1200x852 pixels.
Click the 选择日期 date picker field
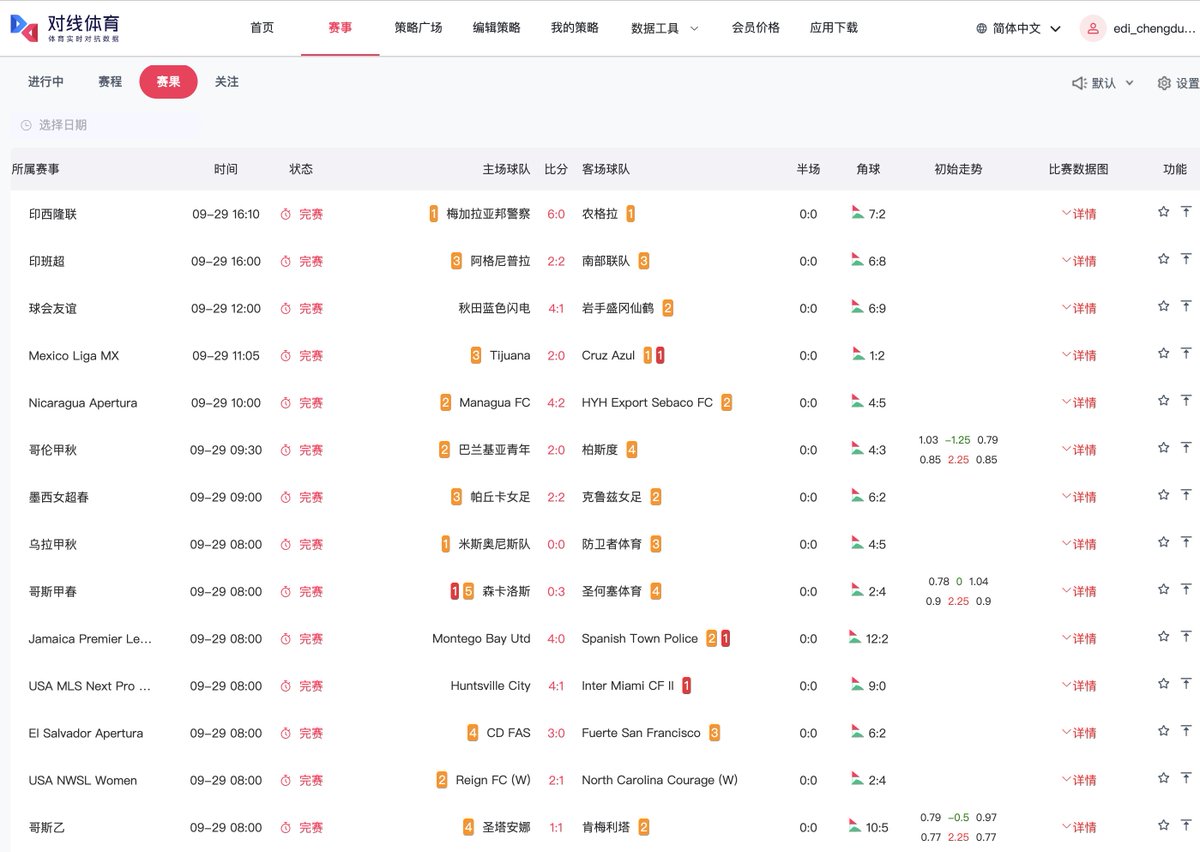coord(105,125)
